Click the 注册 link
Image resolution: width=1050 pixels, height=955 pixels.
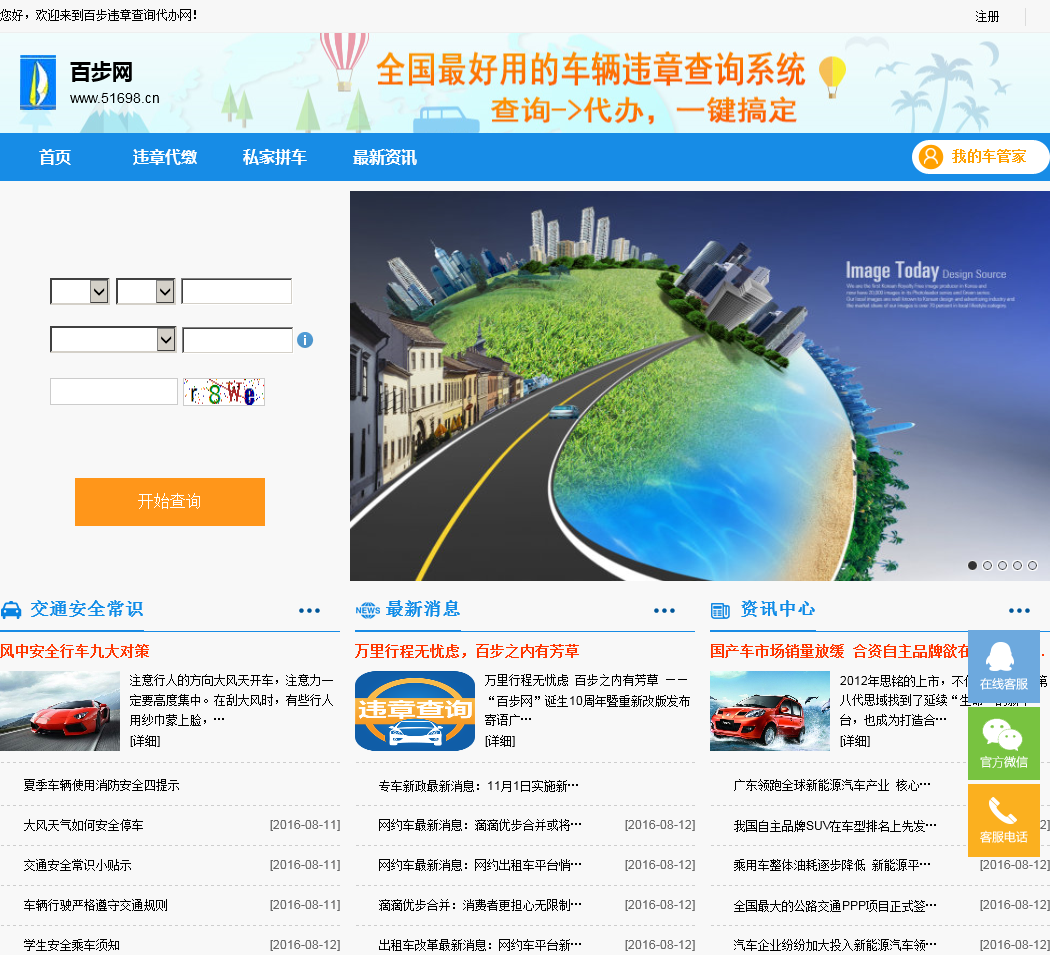coord(987,16)
